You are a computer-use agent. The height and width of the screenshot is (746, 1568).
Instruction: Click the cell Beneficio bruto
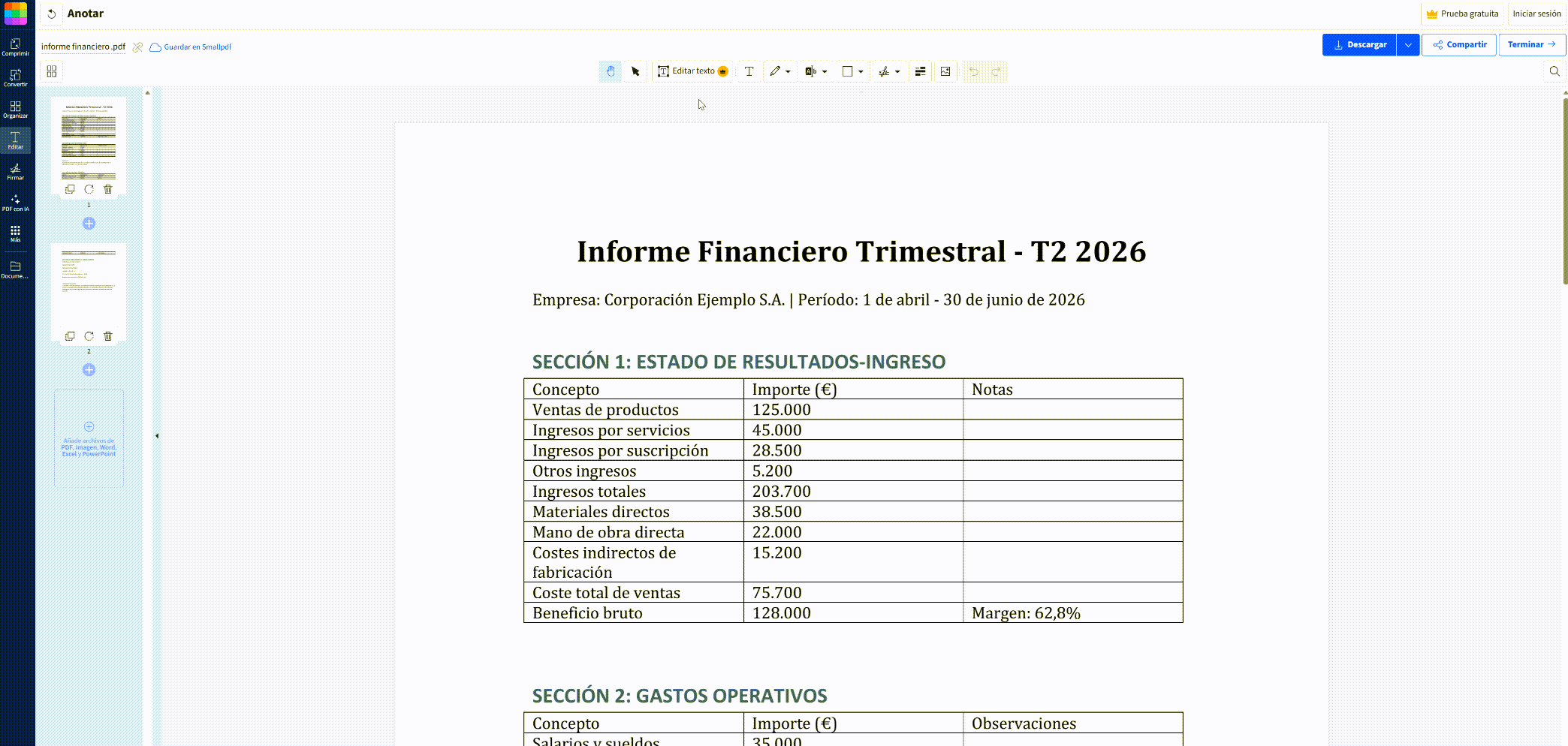[x=633, y=612]
